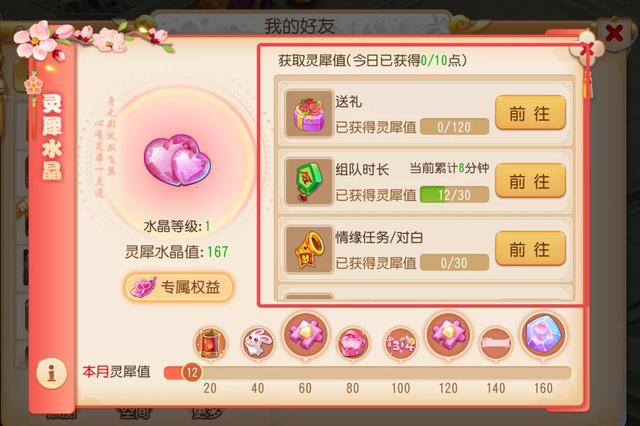The height and width of the screenshot is (426, 640).
Task: Close the 我的好友 panel with red X
Action: click(614, 33)
